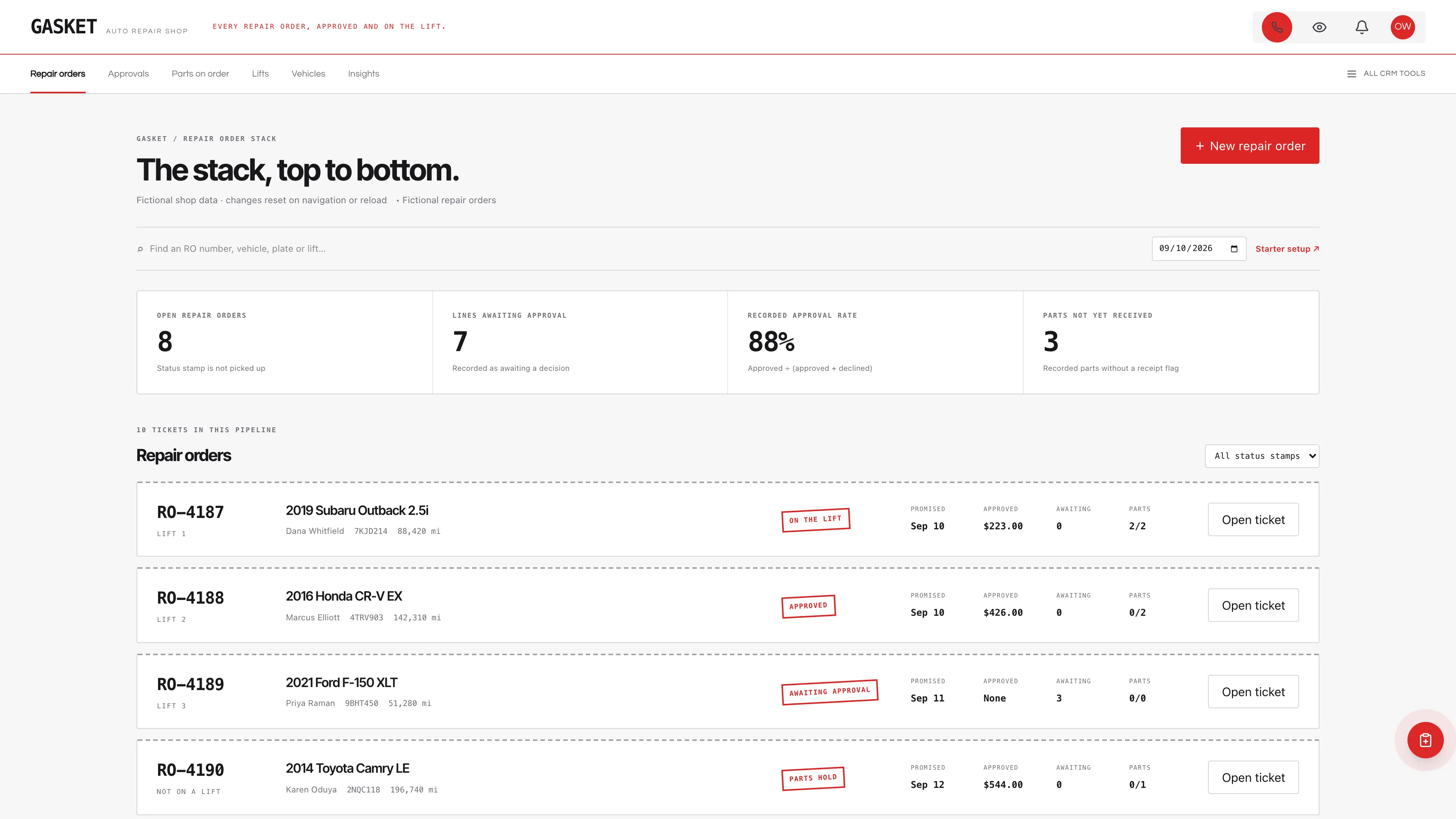Open the 09/10/2026 date field
This screenshot has height=819, width=1456.
1199,249
